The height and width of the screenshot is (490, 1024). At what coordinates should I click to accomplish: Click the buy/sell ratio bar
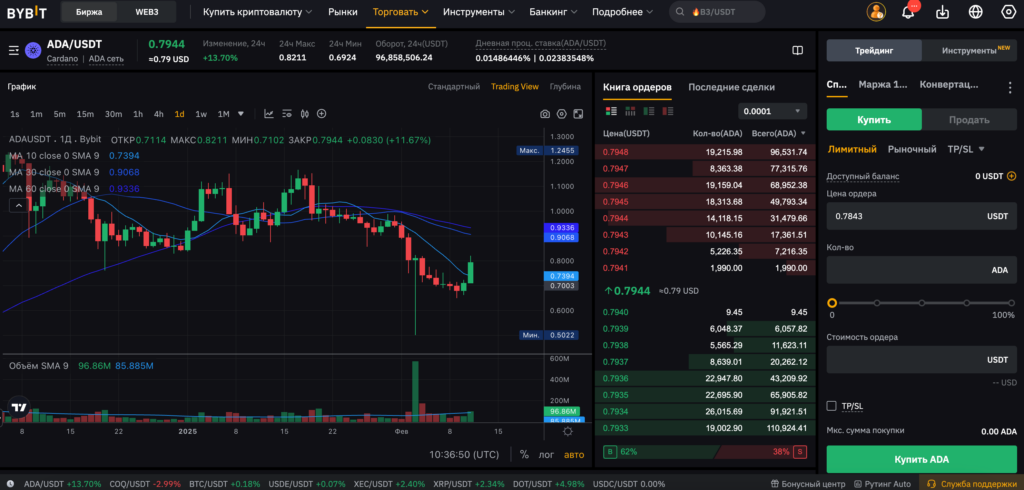click(x=705, y=451)
